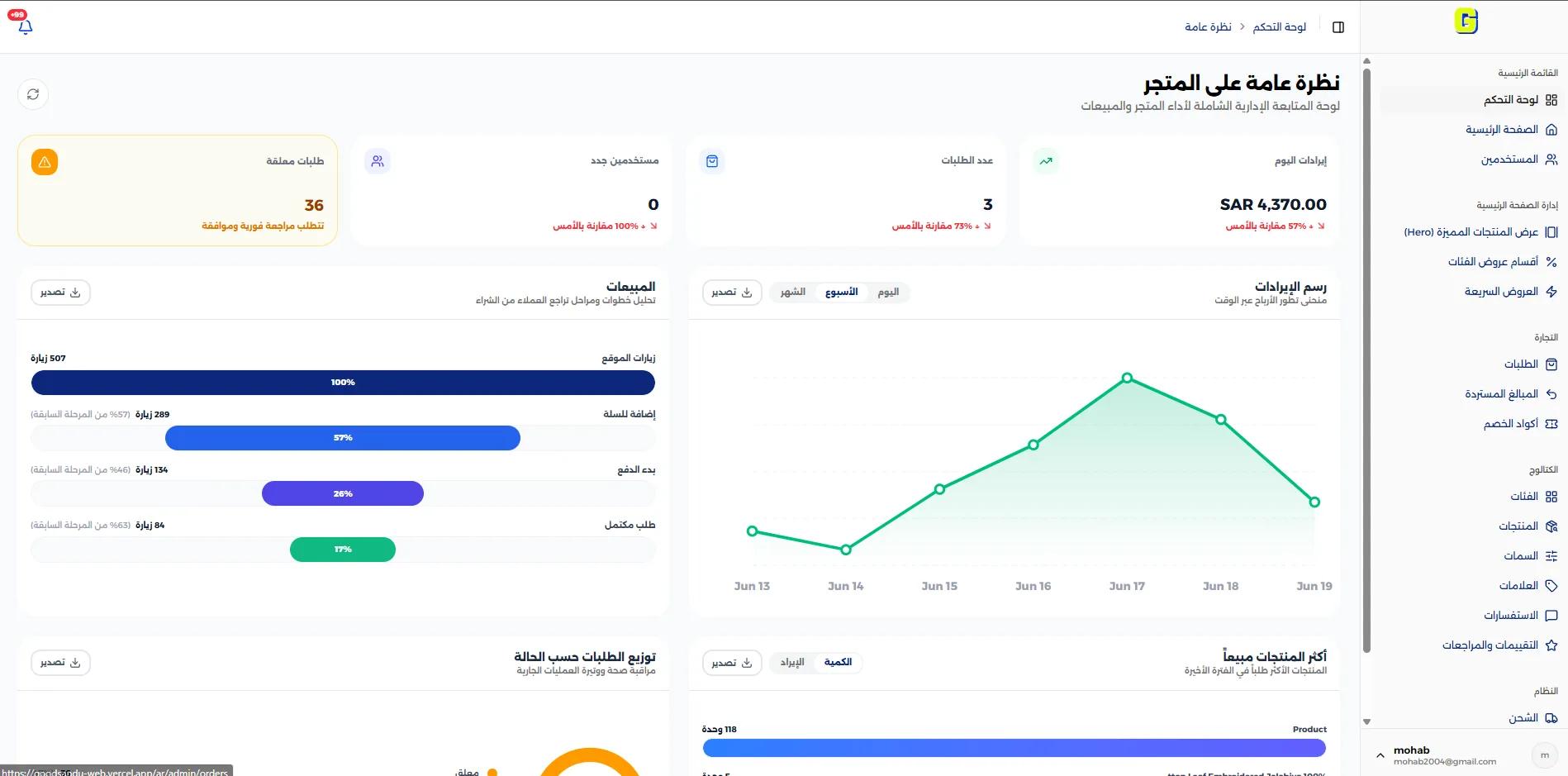Click the bag icon for الطلبات

(x=1551, y=364)
